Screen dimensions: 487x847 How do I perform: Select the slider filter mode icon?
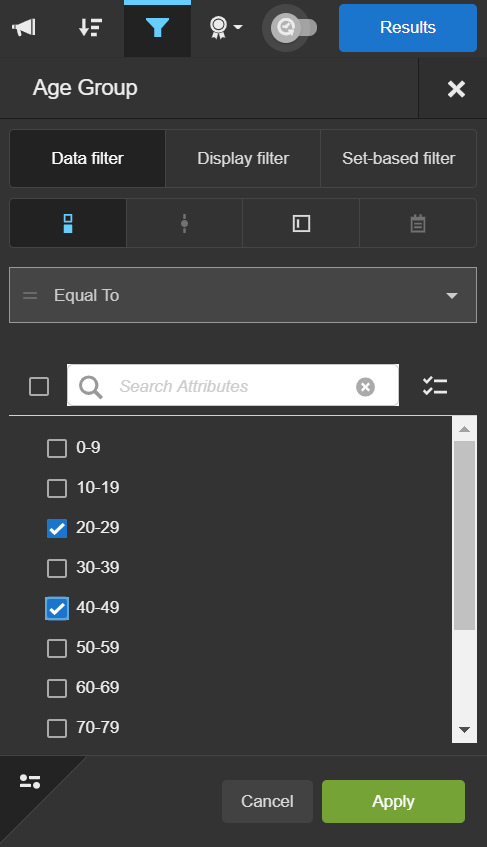[185, 223]
